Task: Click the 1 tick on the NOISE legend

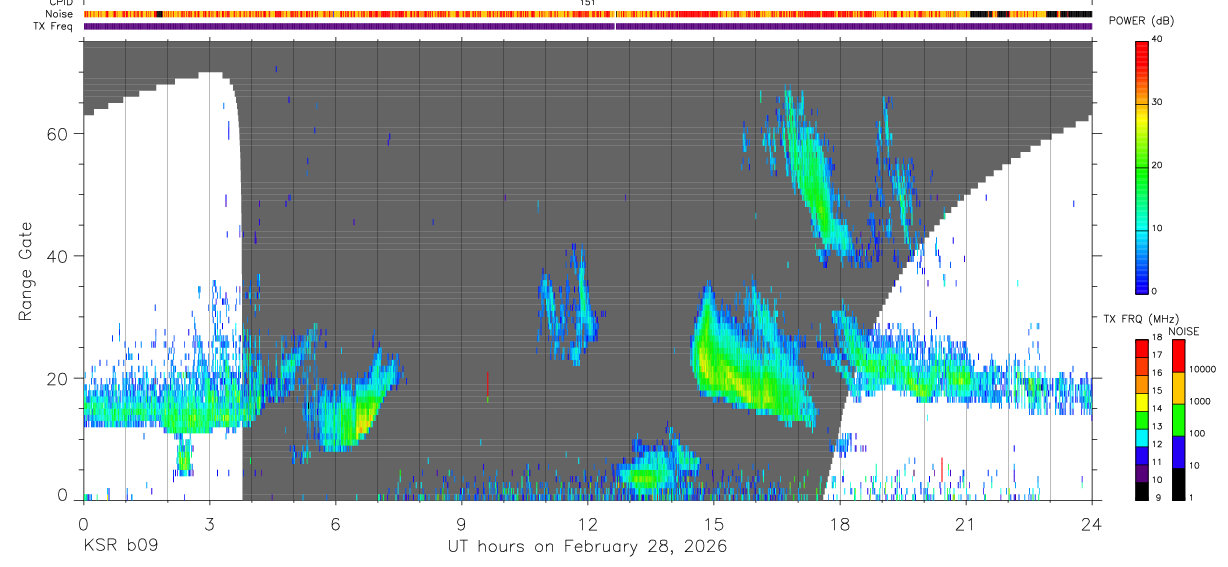Action: (1190, 497)
